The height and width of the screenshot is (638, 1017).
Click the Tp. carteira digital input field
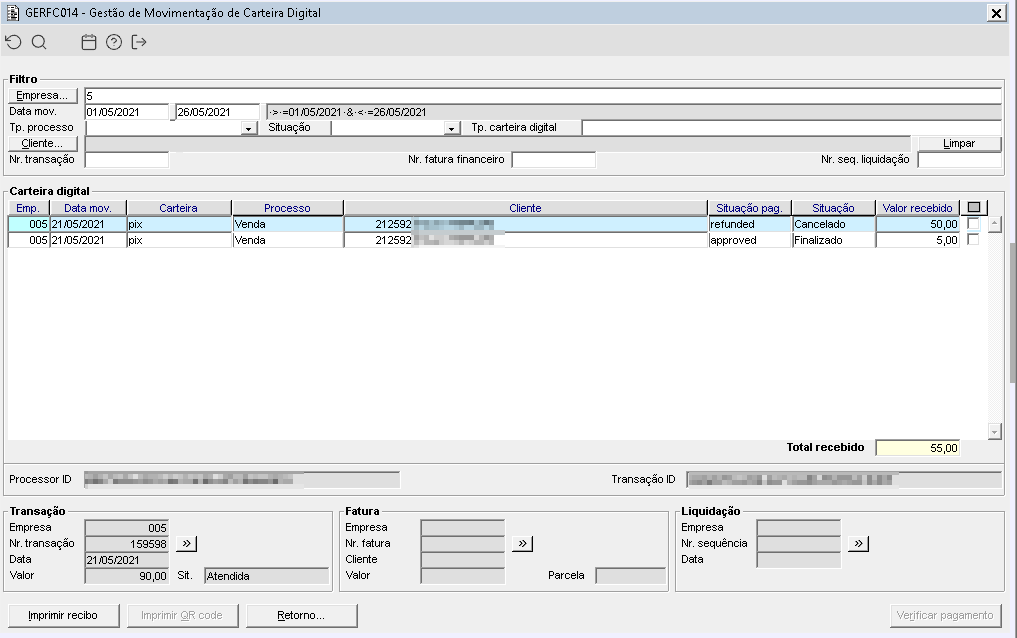(791, 128)
